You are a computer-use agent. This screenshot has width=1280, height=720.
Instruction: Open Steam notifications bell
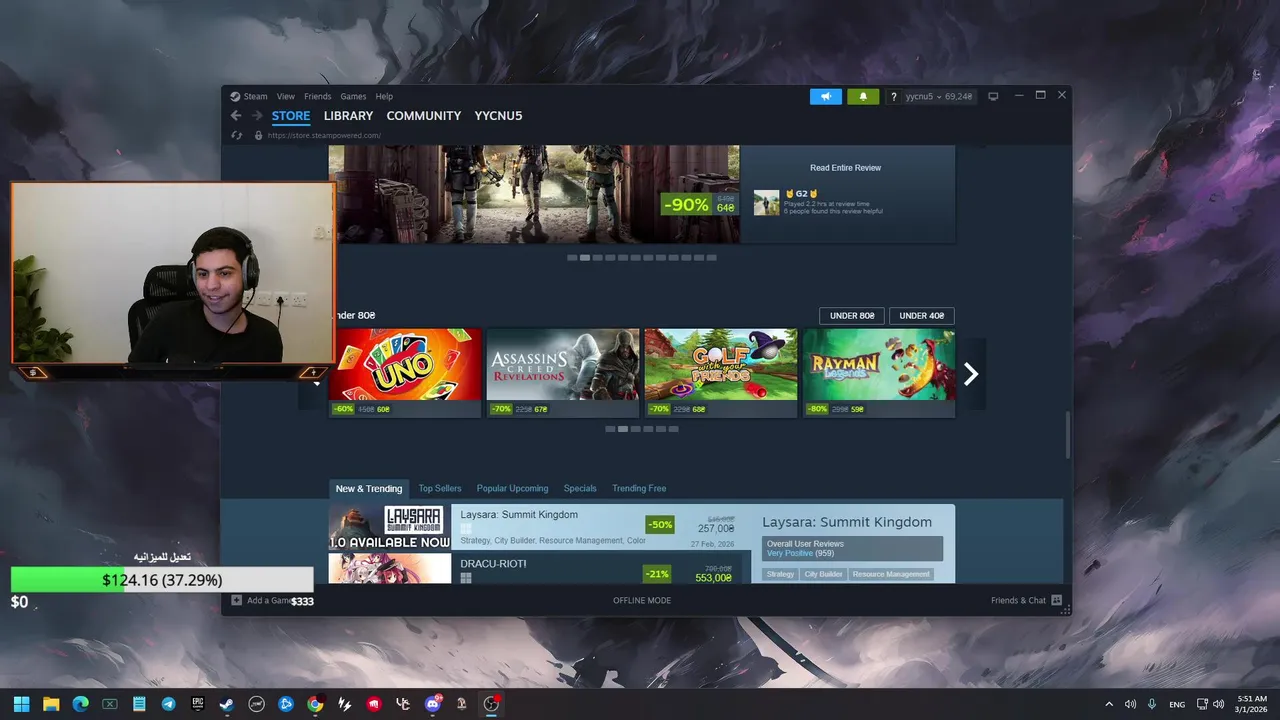point(863,96)
